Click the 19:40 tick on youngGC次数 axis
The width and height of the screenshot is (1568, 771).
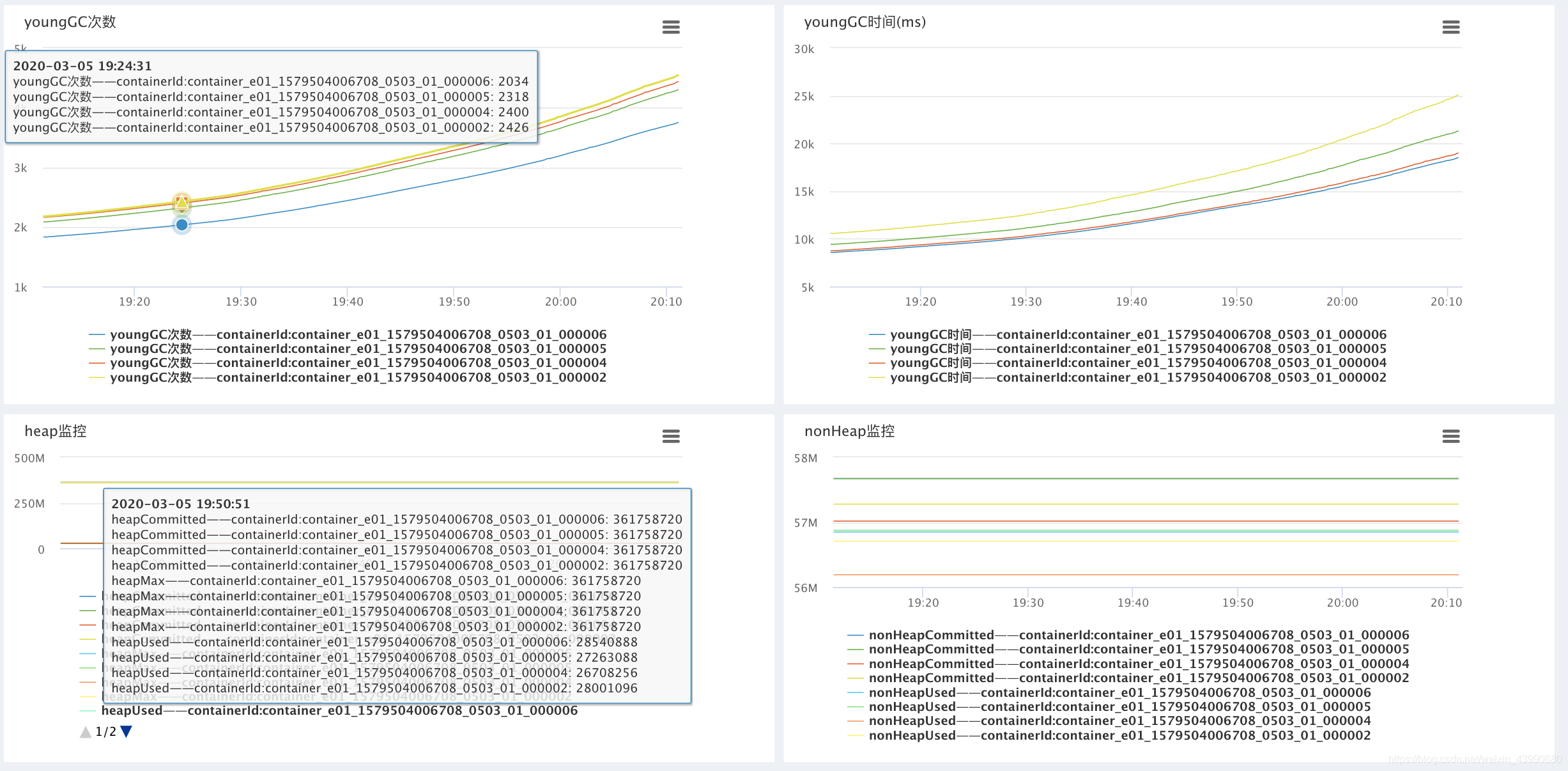pos(348,302)
